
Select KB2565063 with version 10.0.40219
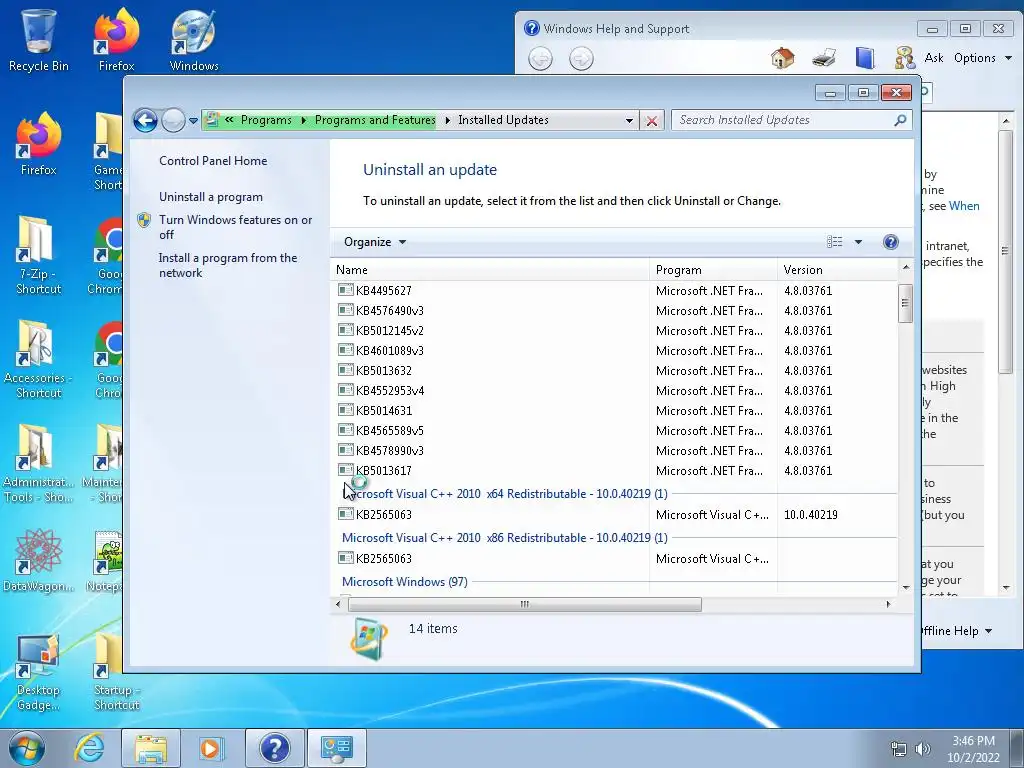tap(616, 515)
